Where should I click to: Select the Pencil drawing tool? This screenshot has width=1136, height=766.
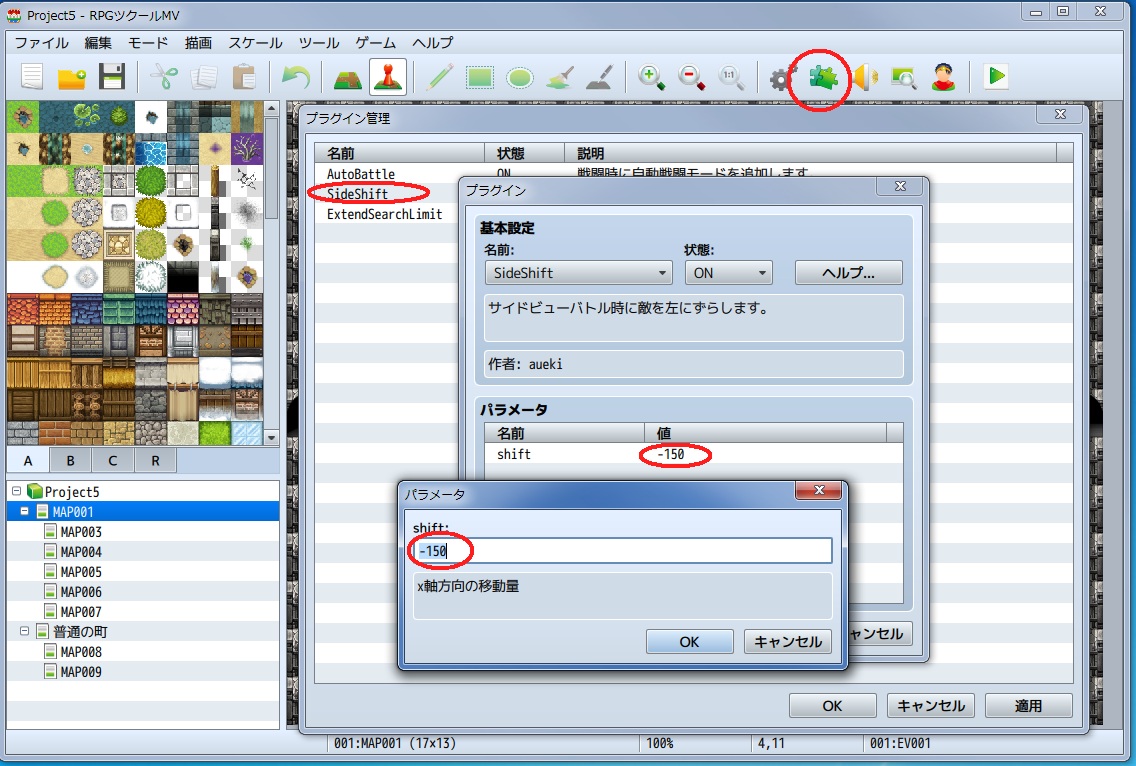coord(439,77)
